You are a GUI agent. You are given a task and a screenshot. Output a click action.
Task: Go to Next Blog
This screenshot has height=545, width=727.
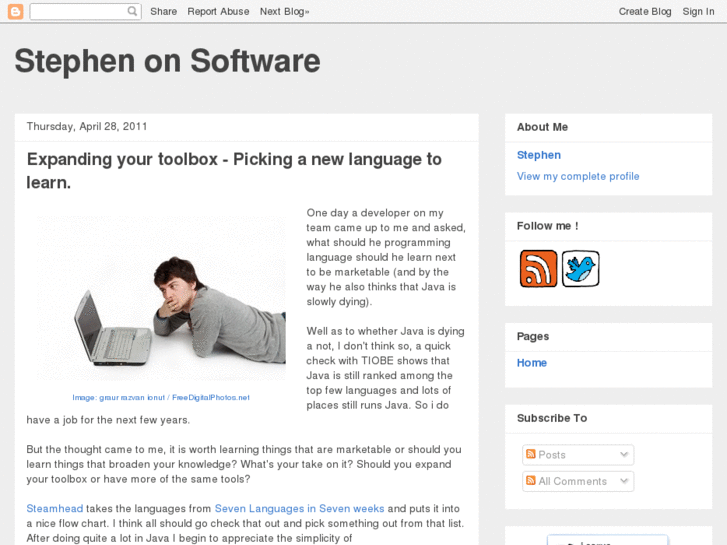[284, 11]
